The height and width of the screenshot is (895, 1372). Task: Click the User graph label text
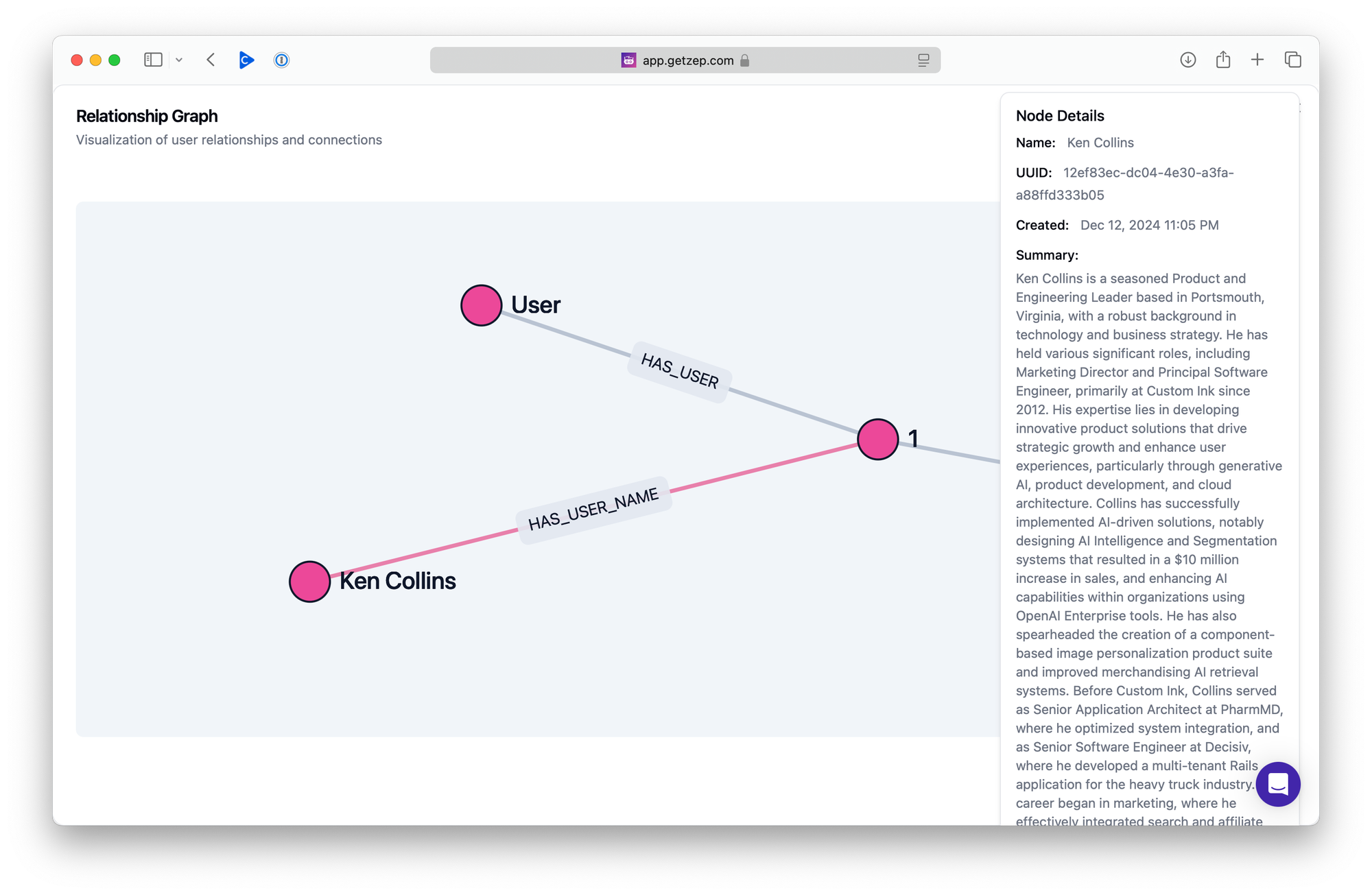click(535, 305)
